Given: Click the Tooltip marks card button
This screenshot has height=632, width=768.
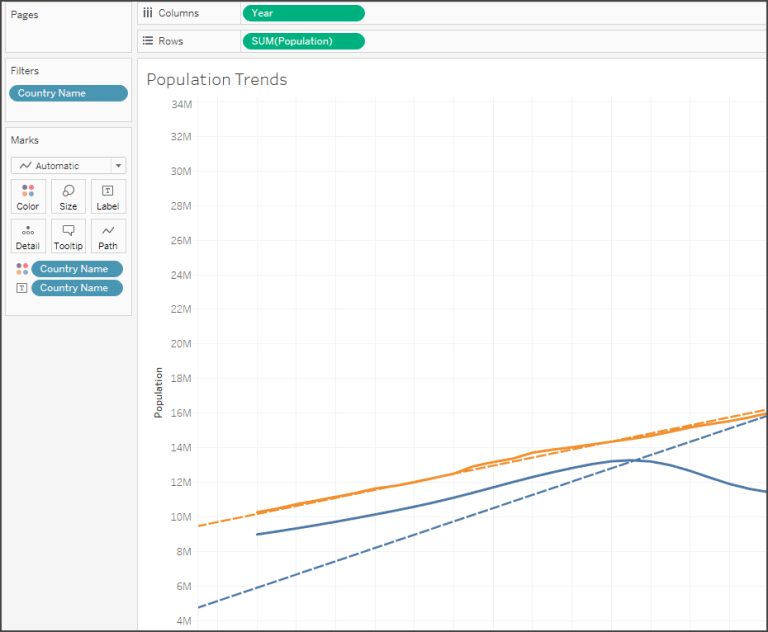Looking at the screenshot, I should click(x=68, y=236).
